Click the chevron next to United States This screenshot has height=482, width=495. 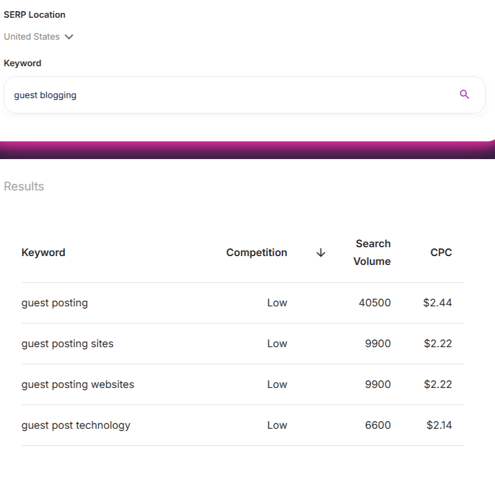[x=69, y=37]
